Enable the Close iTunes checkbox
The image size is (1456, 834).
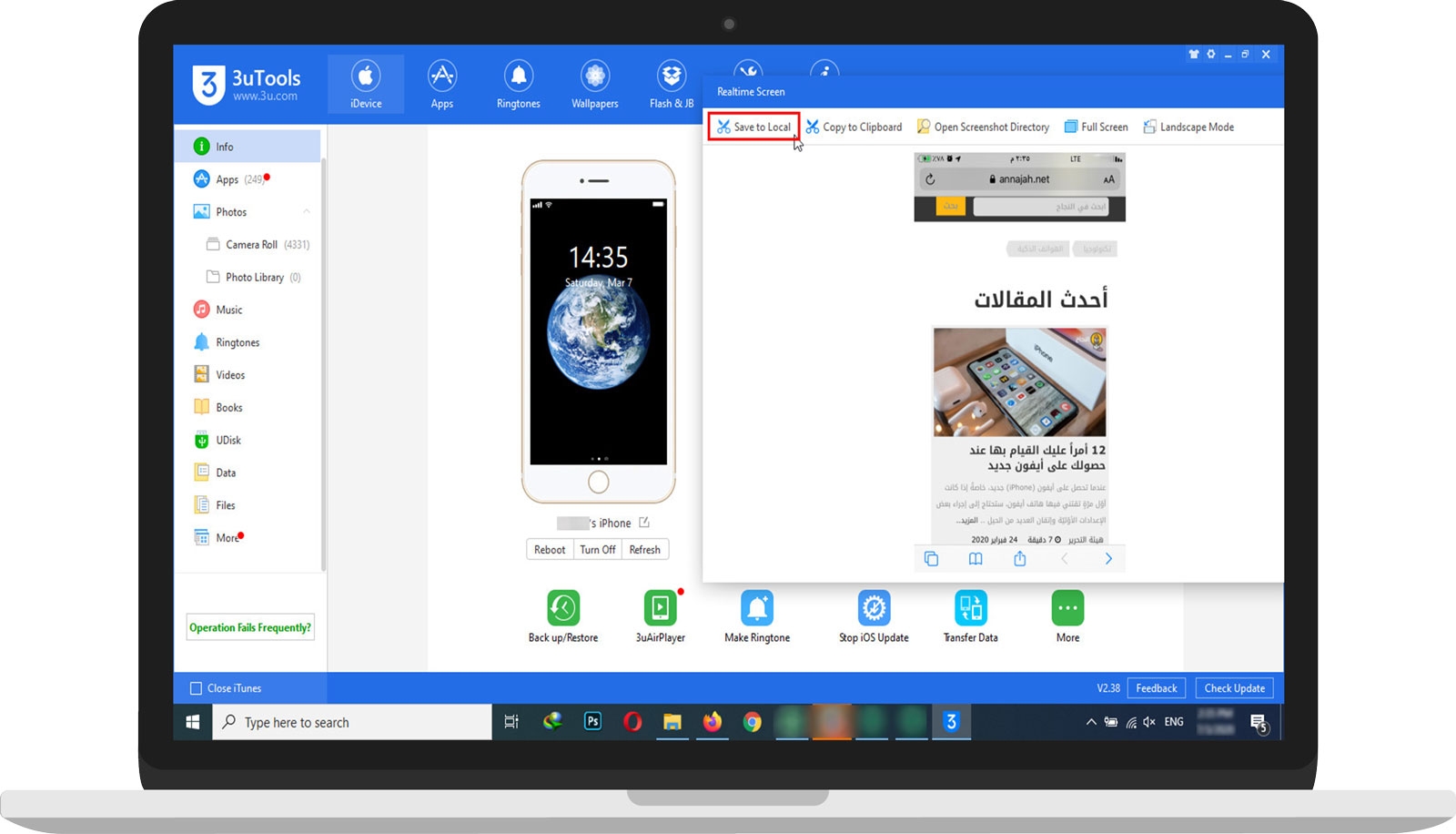pyautogui.click(x=196, y=688)
